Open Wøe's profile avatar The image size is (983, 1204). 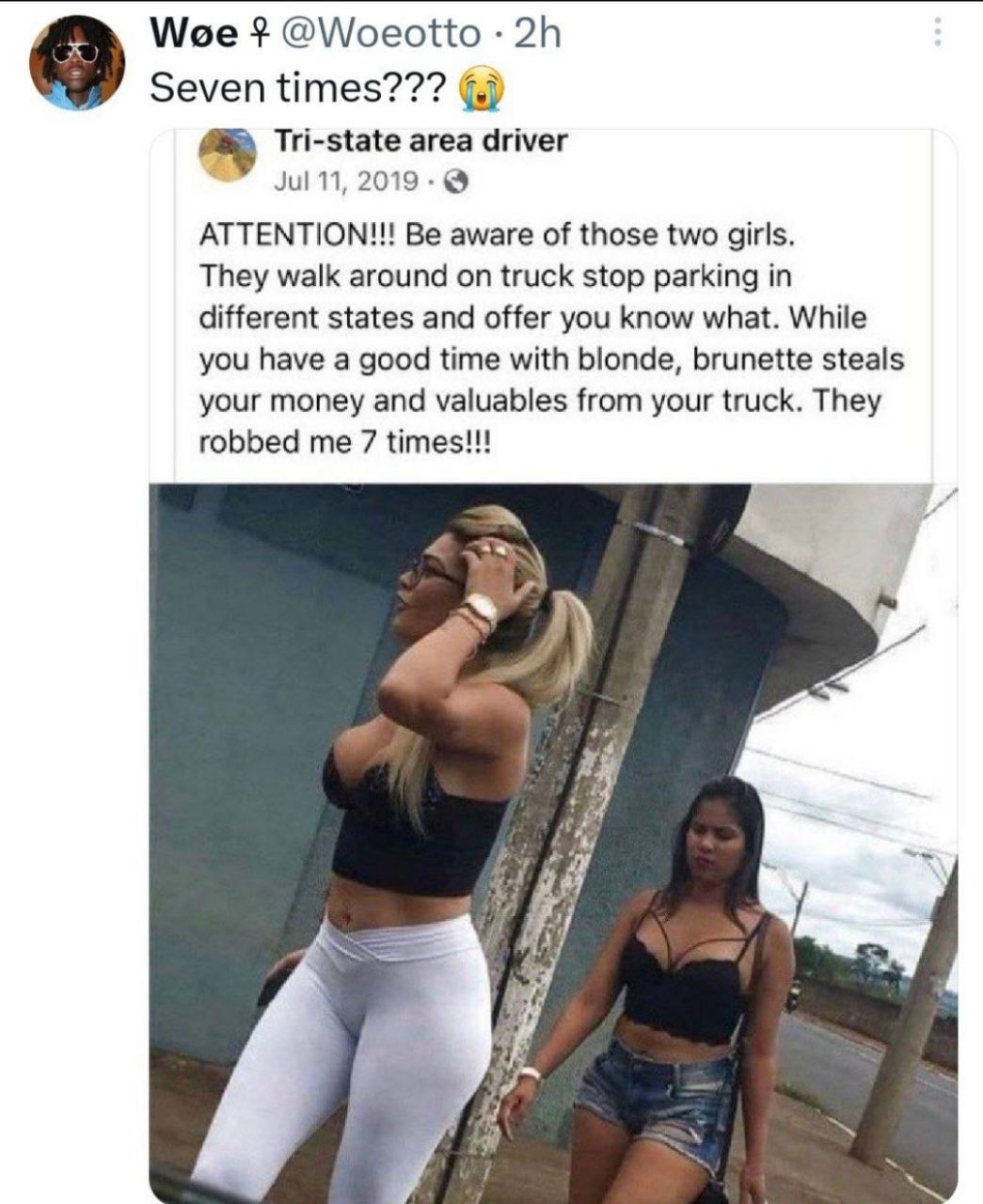[x=77, y=60]
